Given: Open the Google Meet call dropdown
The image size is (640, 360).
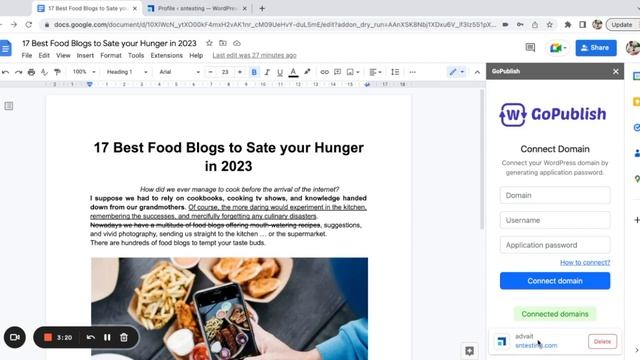Looking at the screenshot, I should point(558,48).
